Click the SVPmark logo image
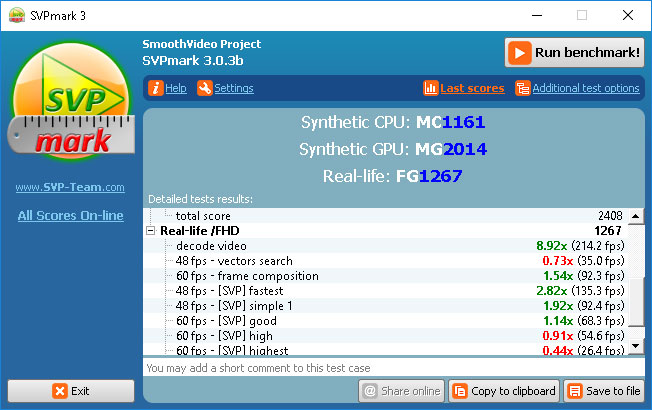Image resolution: width=652 pixels, height=410 pixels. (x=71, y=101)
